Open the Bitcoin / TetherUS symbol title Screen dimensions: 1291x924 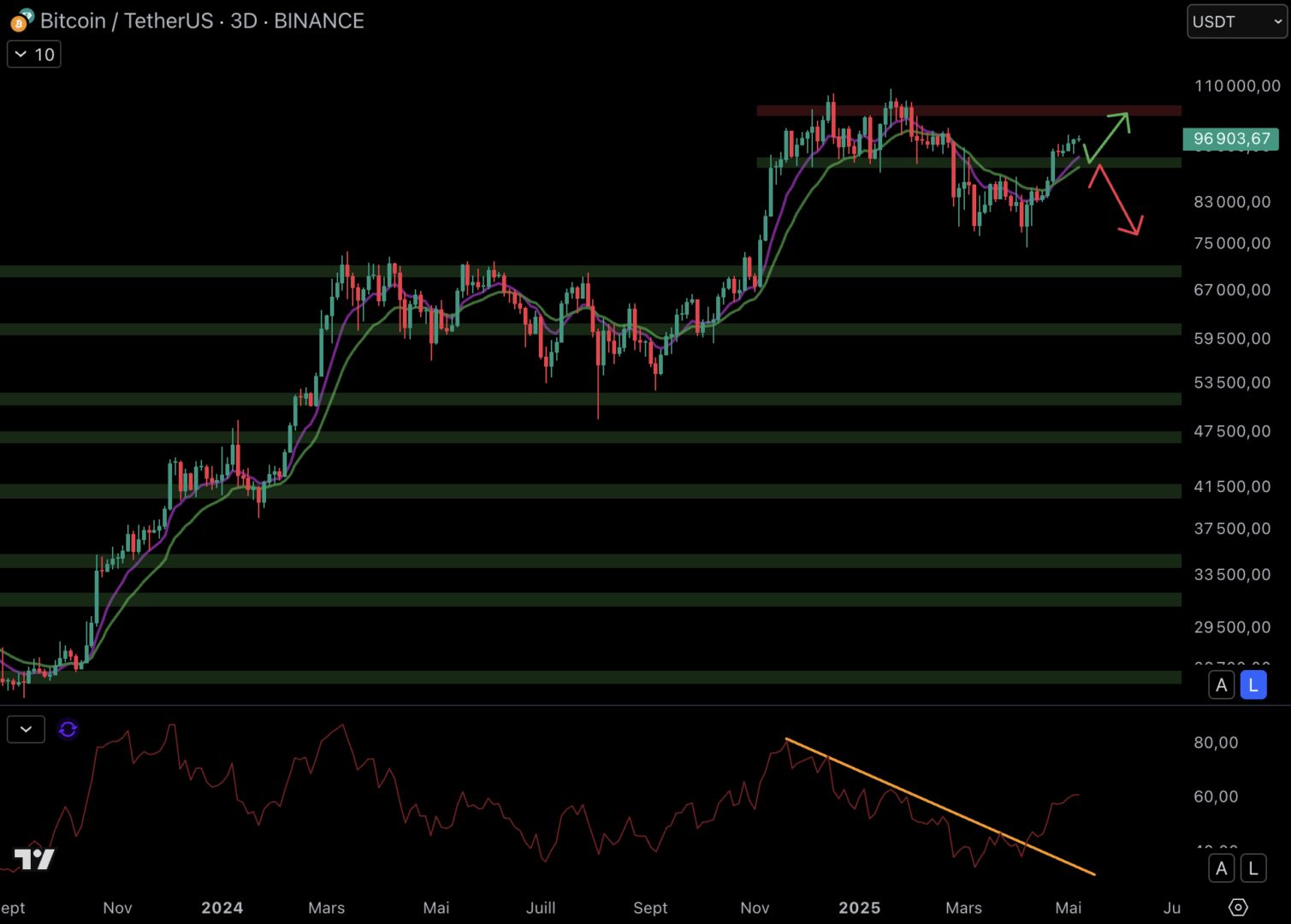click(202, 21)
